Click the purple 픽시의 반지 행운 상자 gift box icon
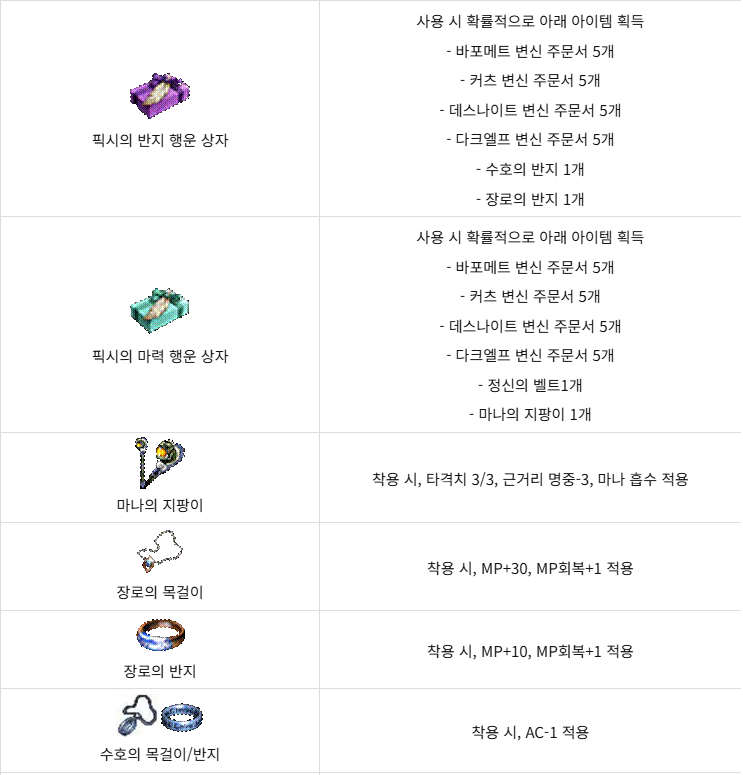 pos(160,95)
